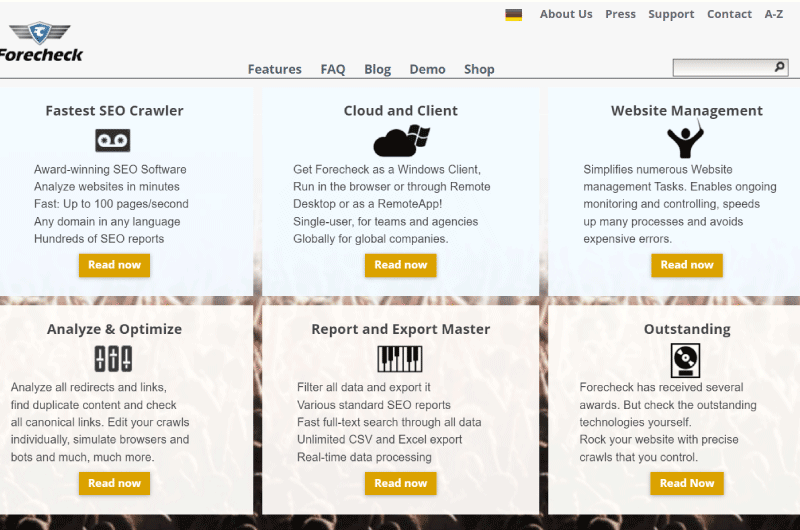Visit the Shop page

[479, 69]
